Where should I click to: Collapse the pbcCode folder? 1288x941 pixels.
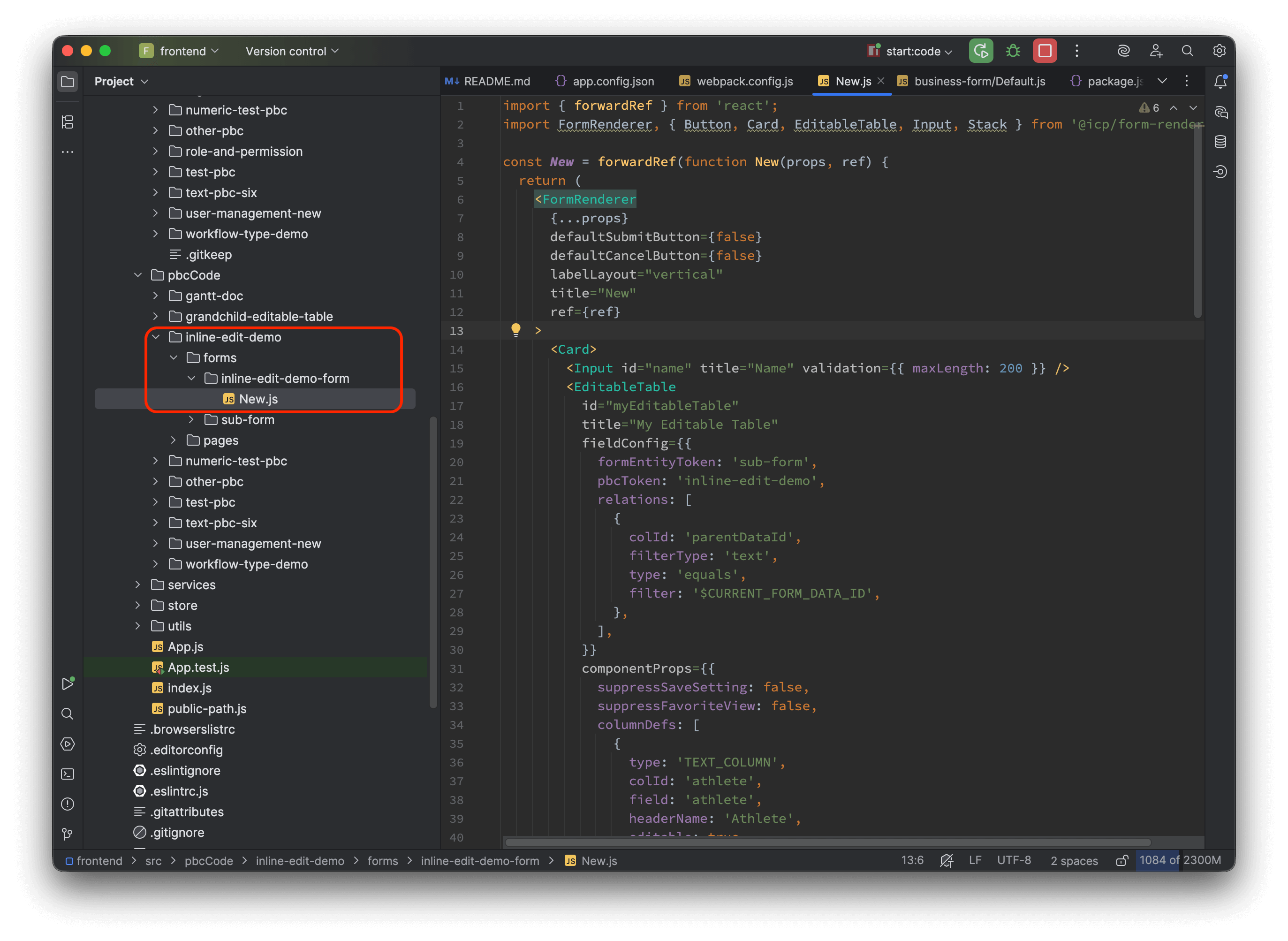(138, 275)
